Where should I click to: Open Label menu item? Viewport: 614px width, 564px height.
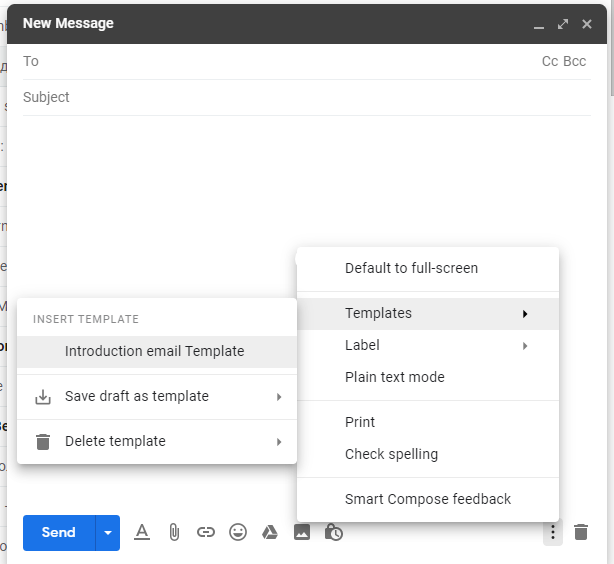428,345
